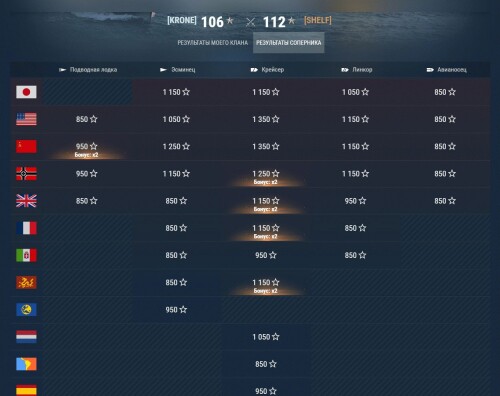Select the USSR red flag icon

click(x=26, y=146)
